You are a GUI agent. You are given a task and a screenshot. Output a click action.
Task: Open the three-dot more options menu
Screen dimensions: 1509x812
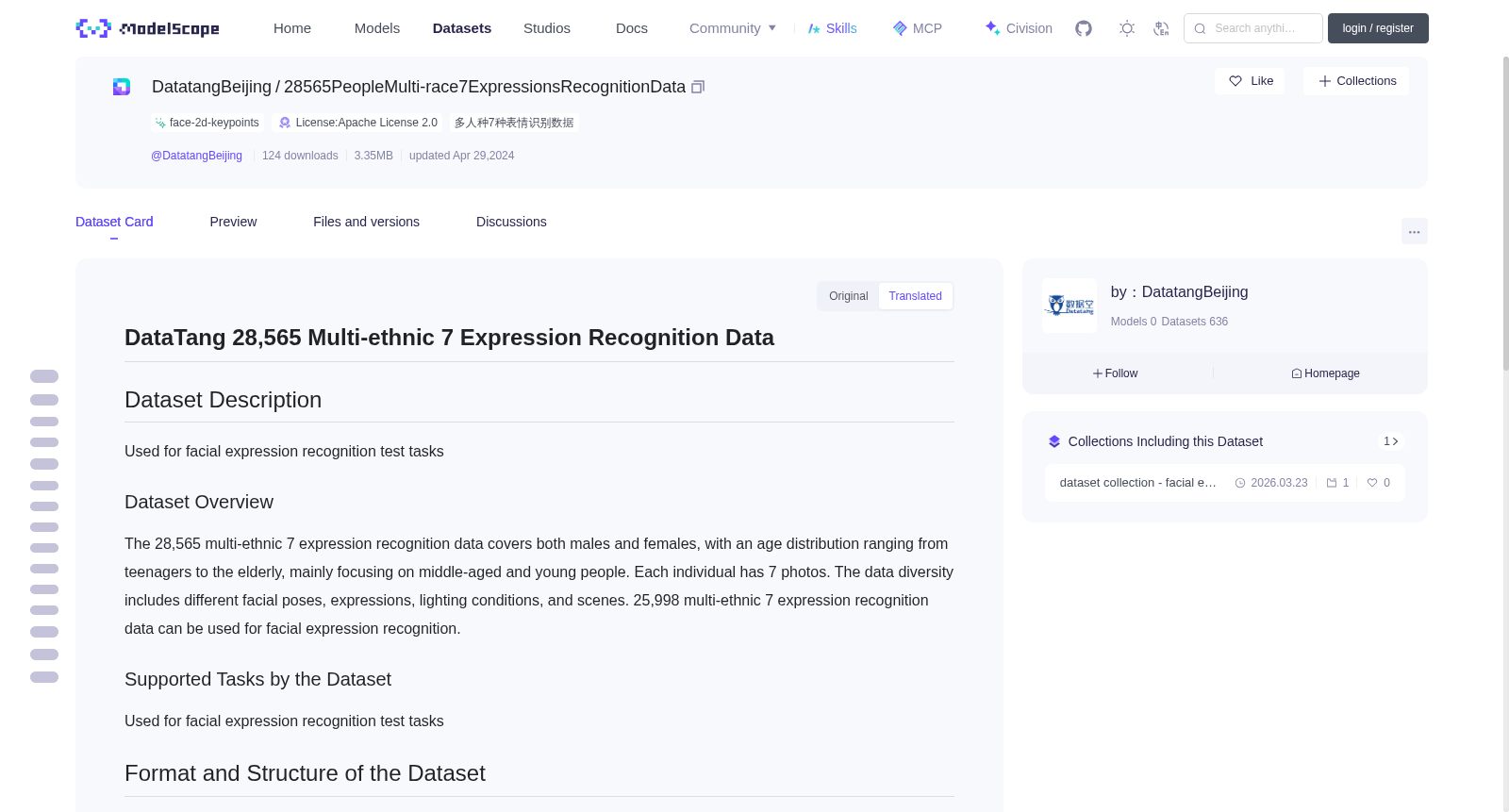click(1414, 231)
